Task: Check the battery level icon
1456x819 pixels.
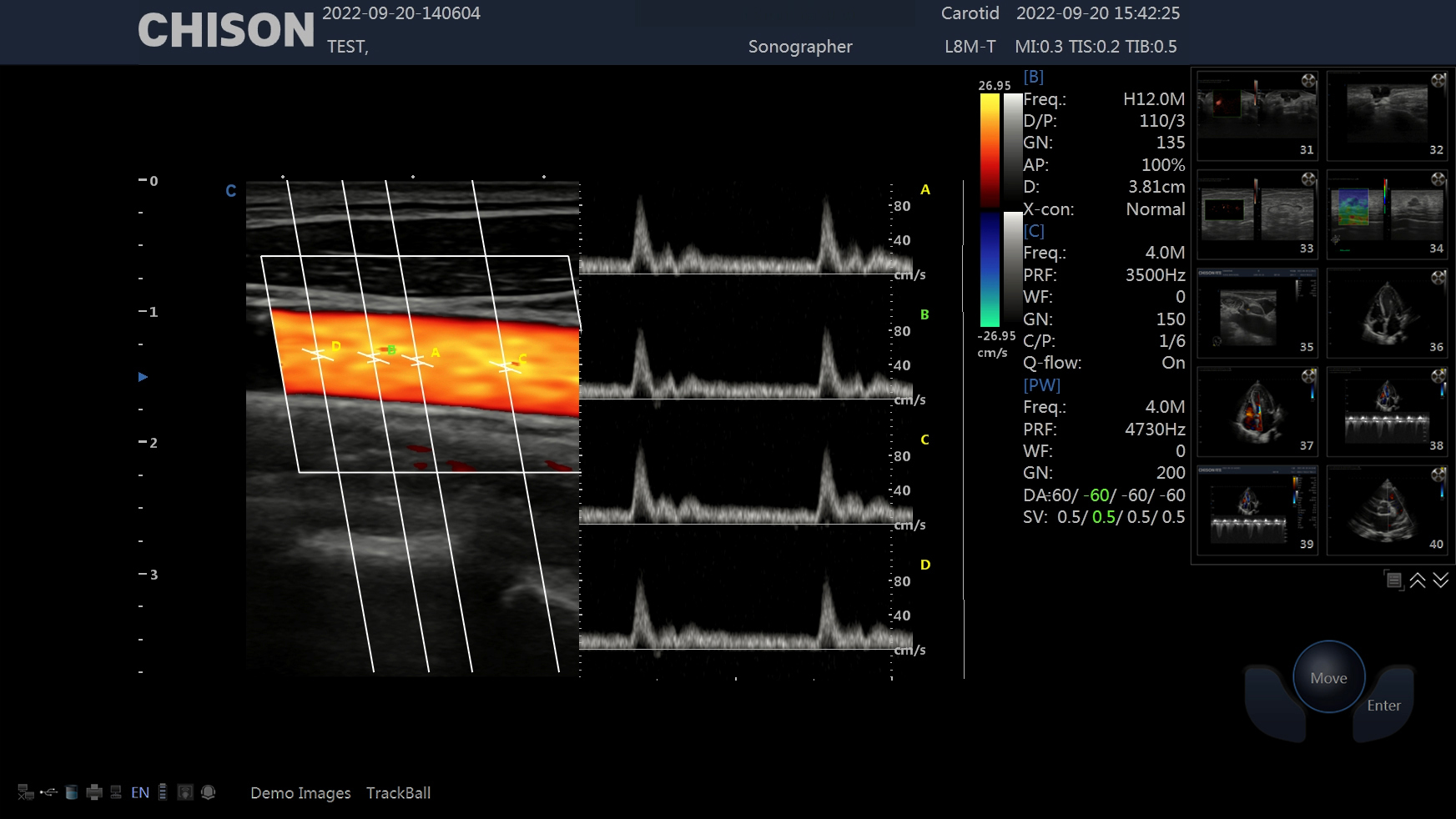Action: point(163,792)
